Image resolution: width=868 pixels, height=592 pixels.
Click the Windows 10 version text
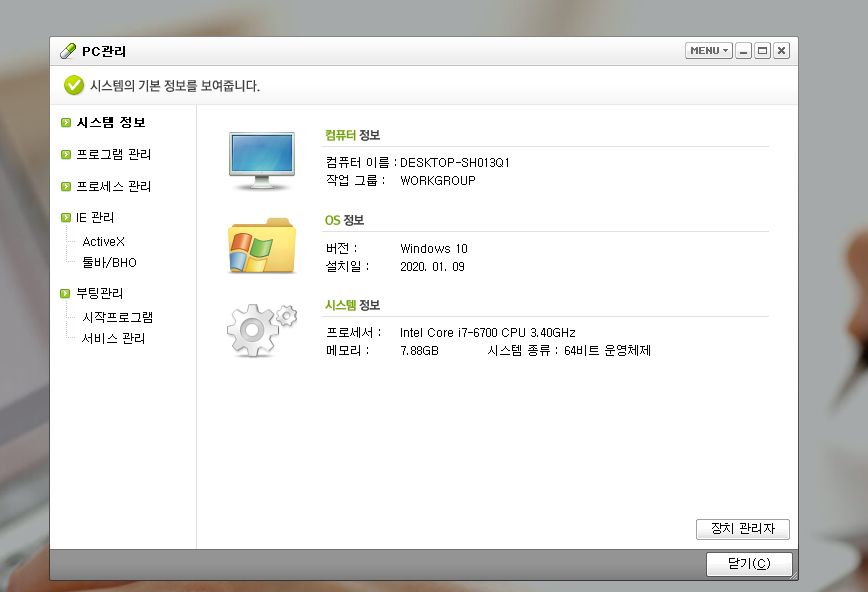(x=433, y=249)
